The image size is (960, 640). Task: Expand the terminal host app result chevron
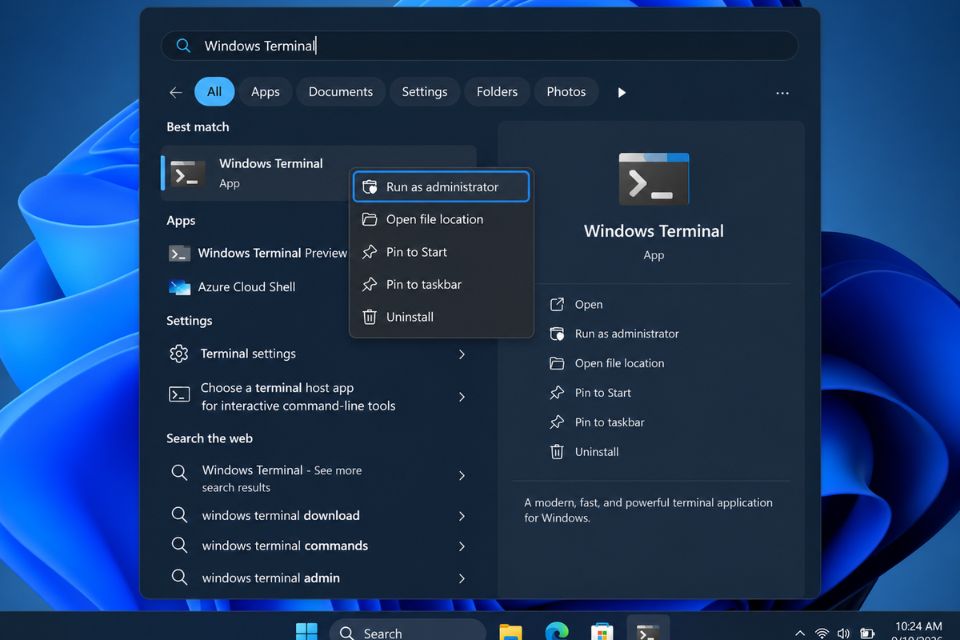click(x=462, y=397)
